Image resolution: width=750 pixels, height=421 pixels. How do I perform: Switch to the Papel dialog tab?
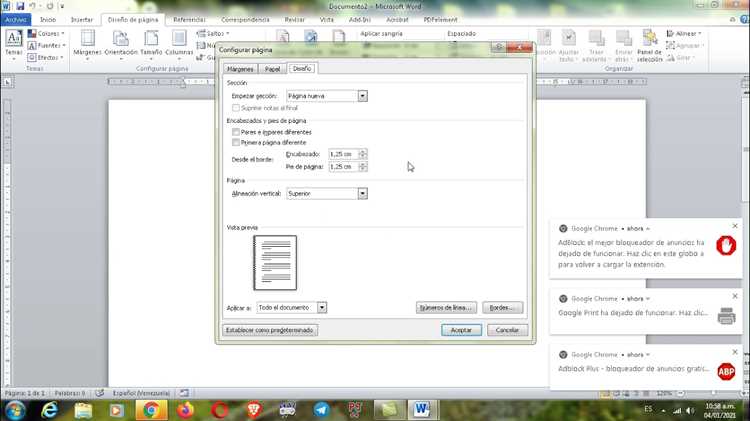(x=272, y=69)
